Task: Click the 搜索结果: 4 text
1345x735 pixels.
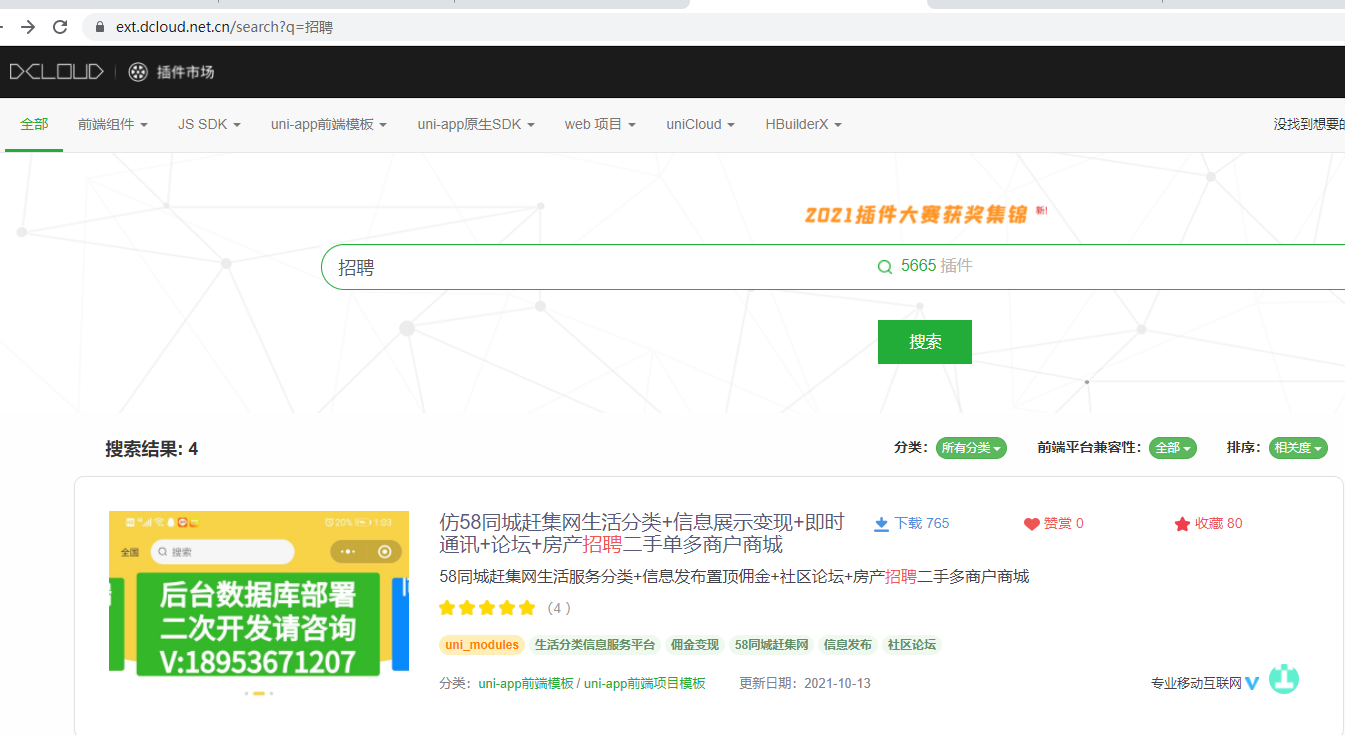Action: pyautogui.click(x=152, y=449)
